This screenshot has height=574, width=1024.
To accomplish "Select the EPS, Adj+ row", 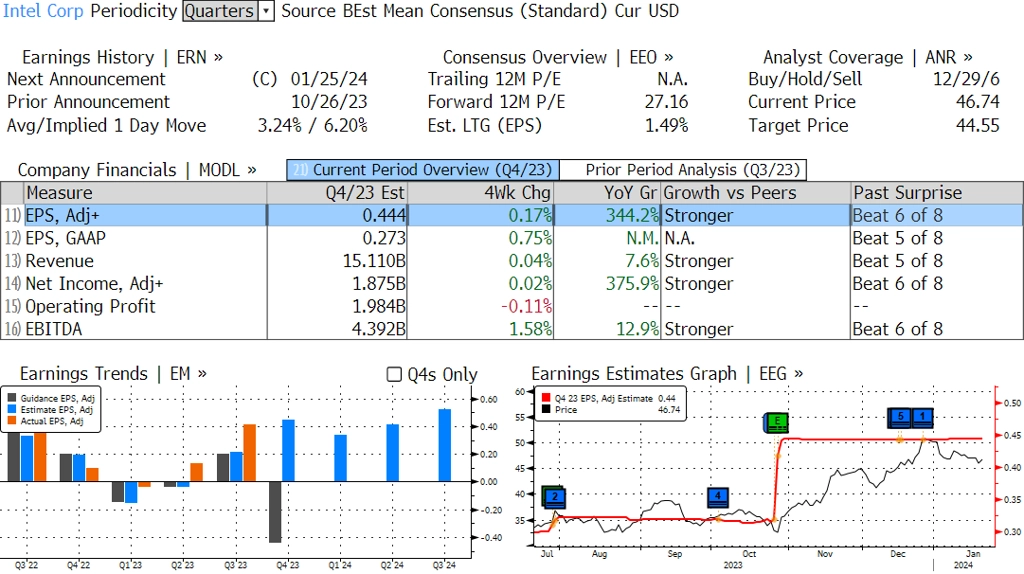I will point(512,215).
